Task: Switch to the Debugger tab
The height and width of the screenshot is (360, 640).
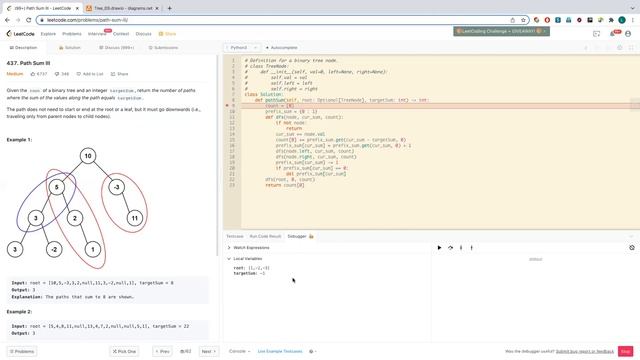Action: pyautogui.click(x=300, y=236)
